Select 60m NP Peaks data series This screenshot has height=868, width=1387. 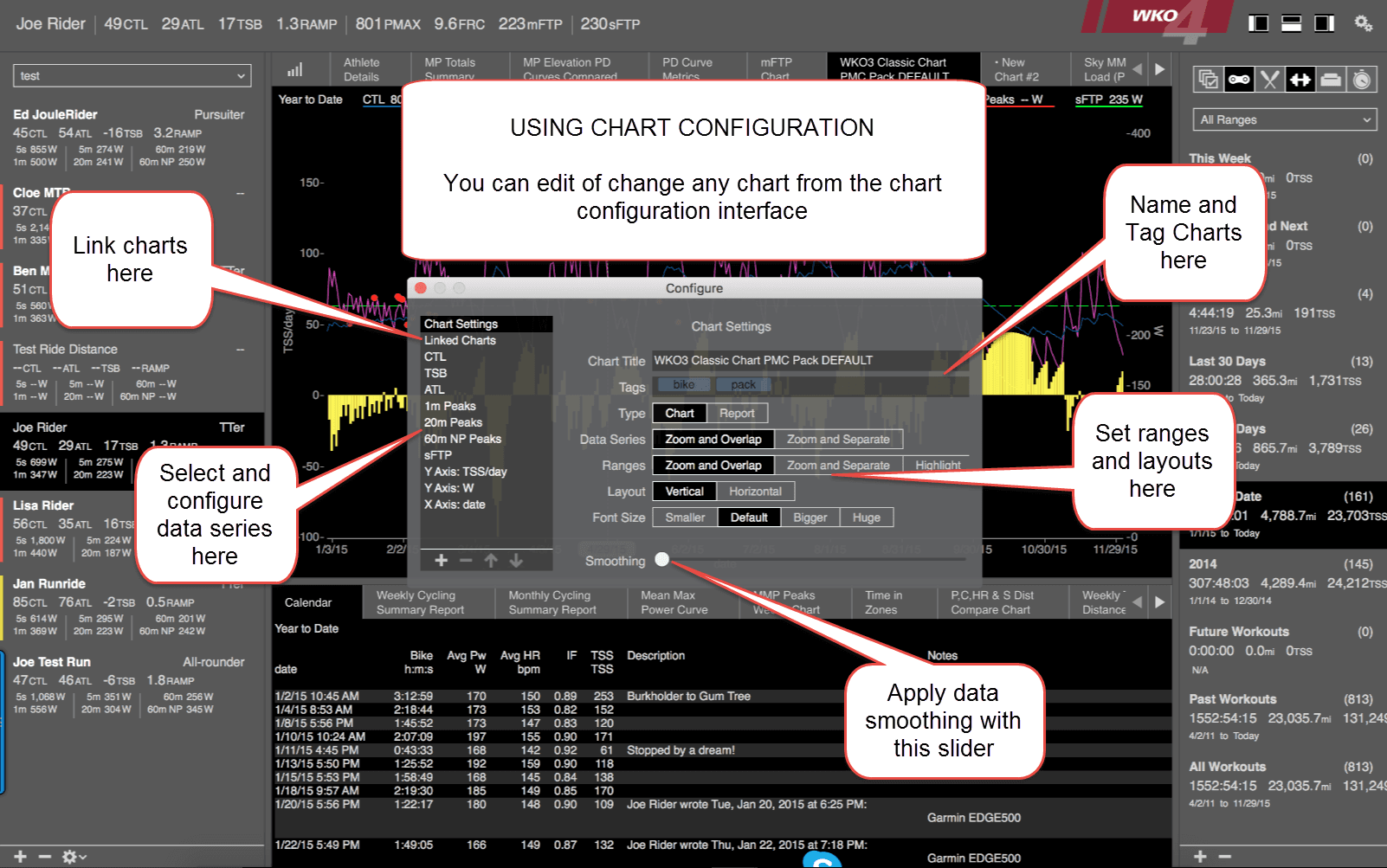tap(486, 439)
